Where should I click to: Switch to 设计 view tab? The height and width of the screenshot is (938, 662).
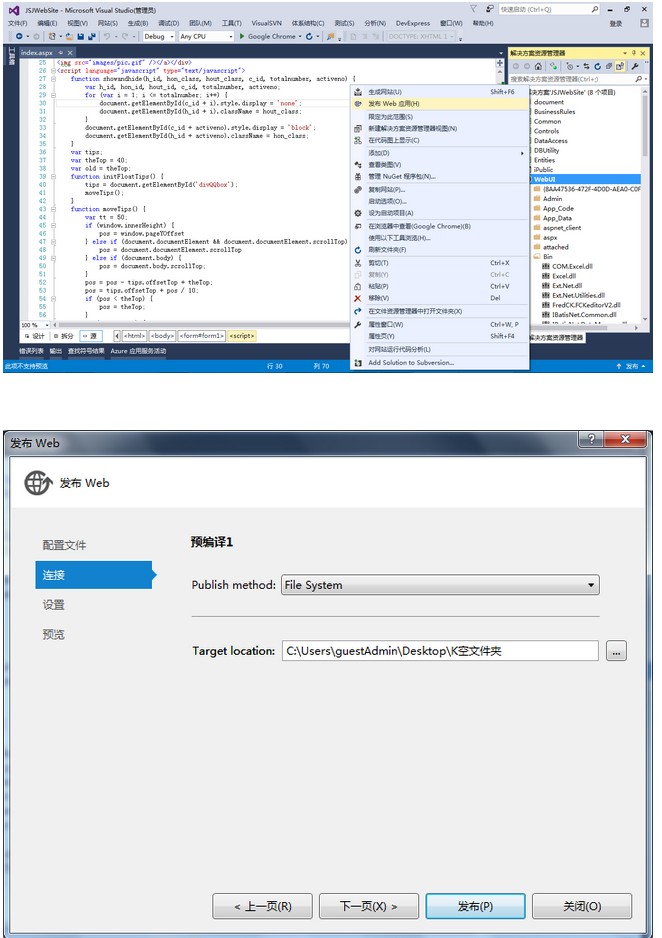tap(35, 336)
